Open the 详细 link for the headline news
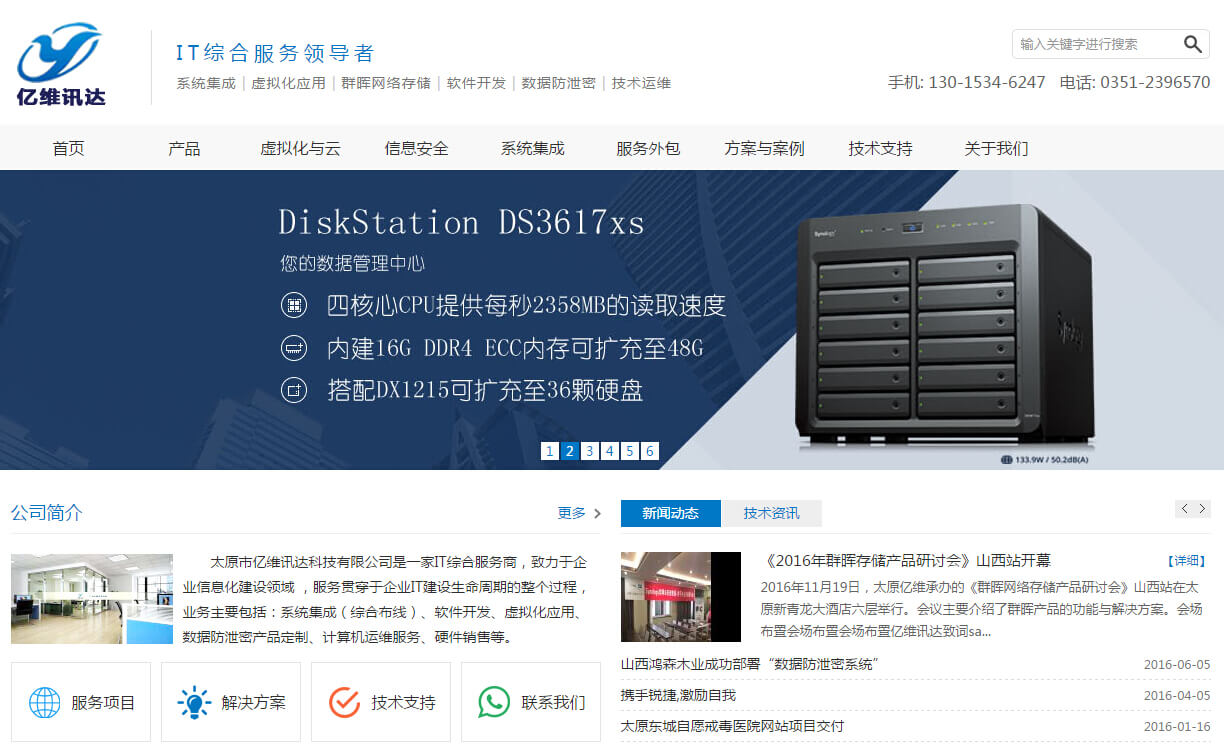The height and width of the screenshot is (755, 1224). (1186, 561)
